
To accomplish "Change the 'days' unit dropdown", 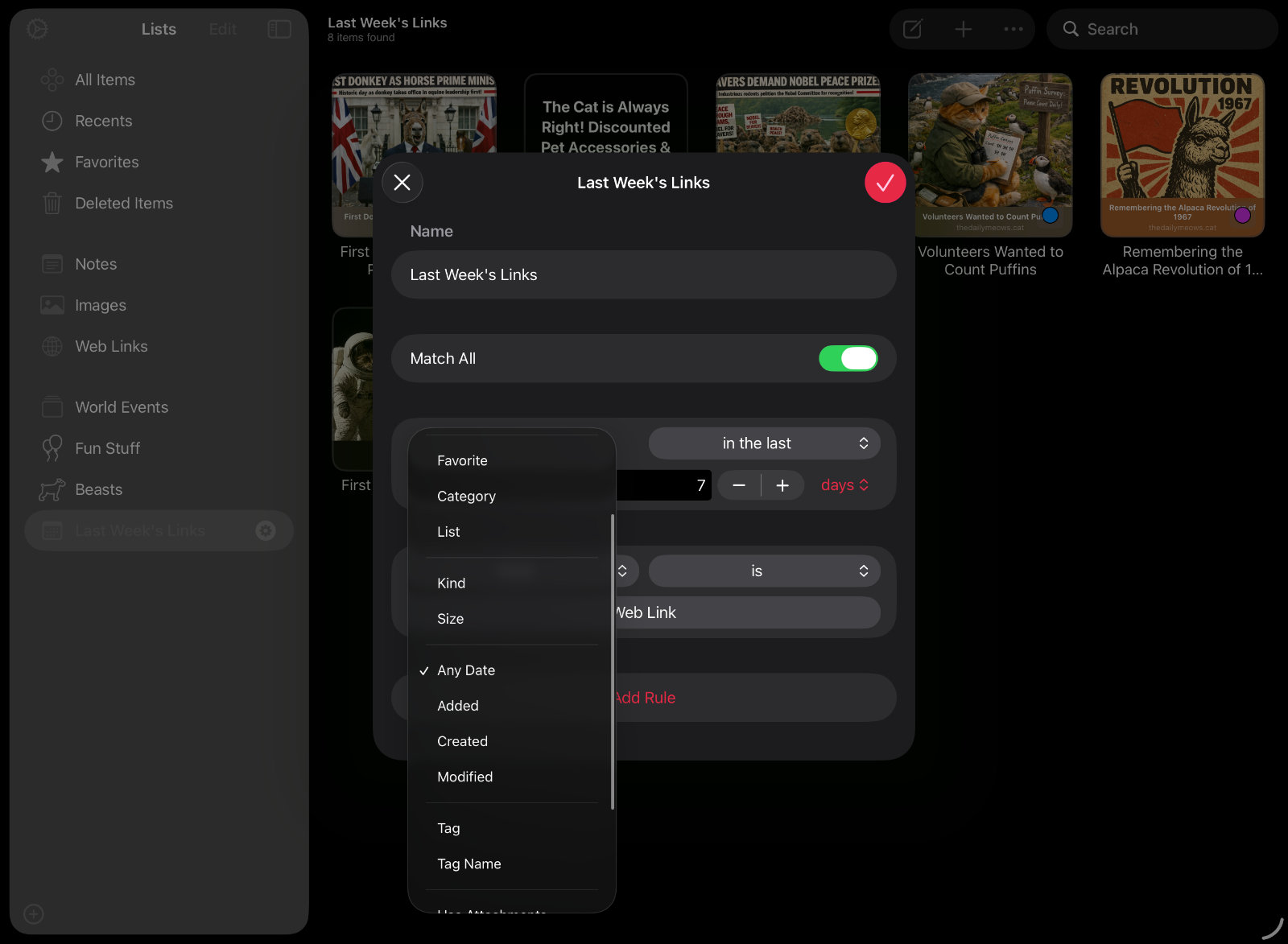I will tap(844, 484).
